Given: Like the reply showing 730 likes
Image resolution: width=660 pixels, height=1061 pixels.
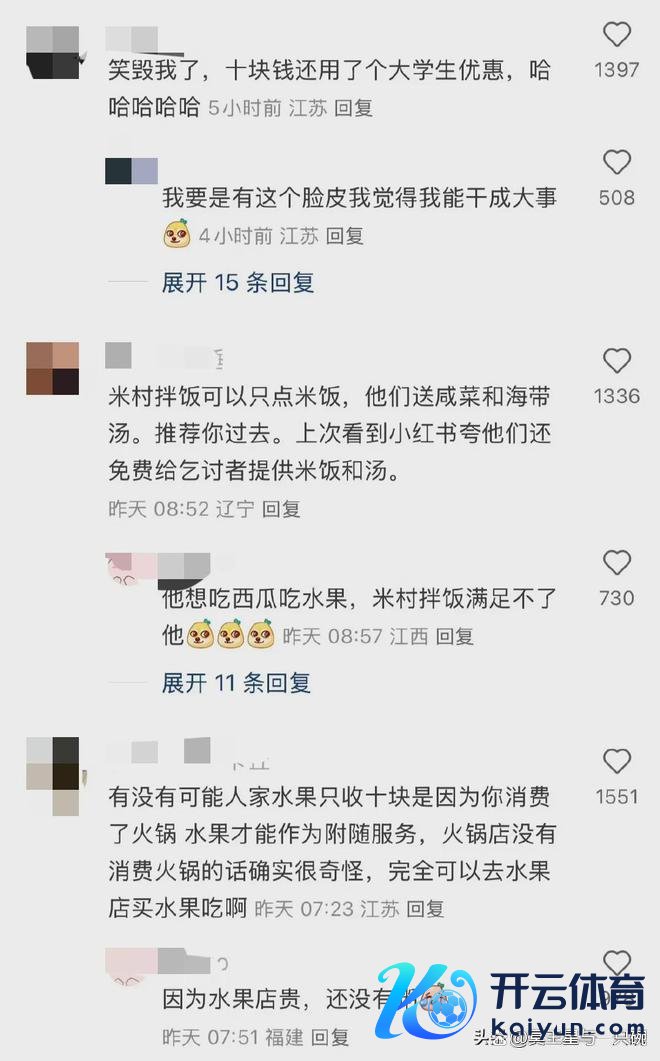Looking at the screenshot, I should [x=617, y=562].
